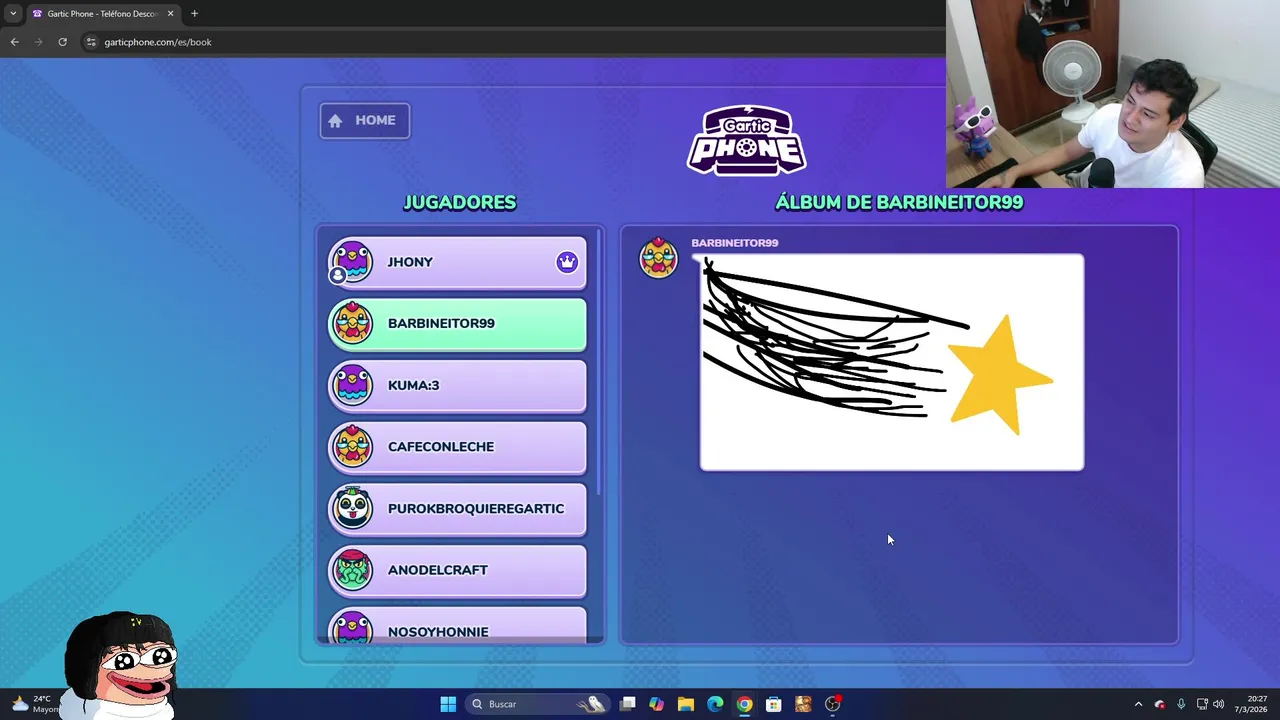Click PUROKBROQUIEREGARTIC's panda avatar
This screenshot has width=1280, height=720.
pyautogui.click(x=352, y=508)
